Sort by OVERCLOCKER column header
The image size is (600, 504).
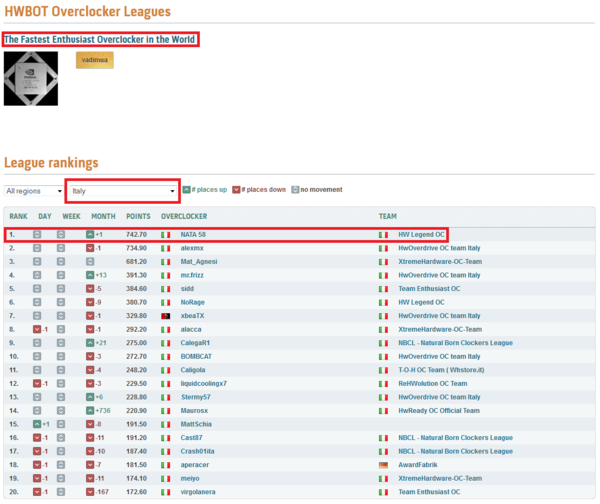click(184, 216)
